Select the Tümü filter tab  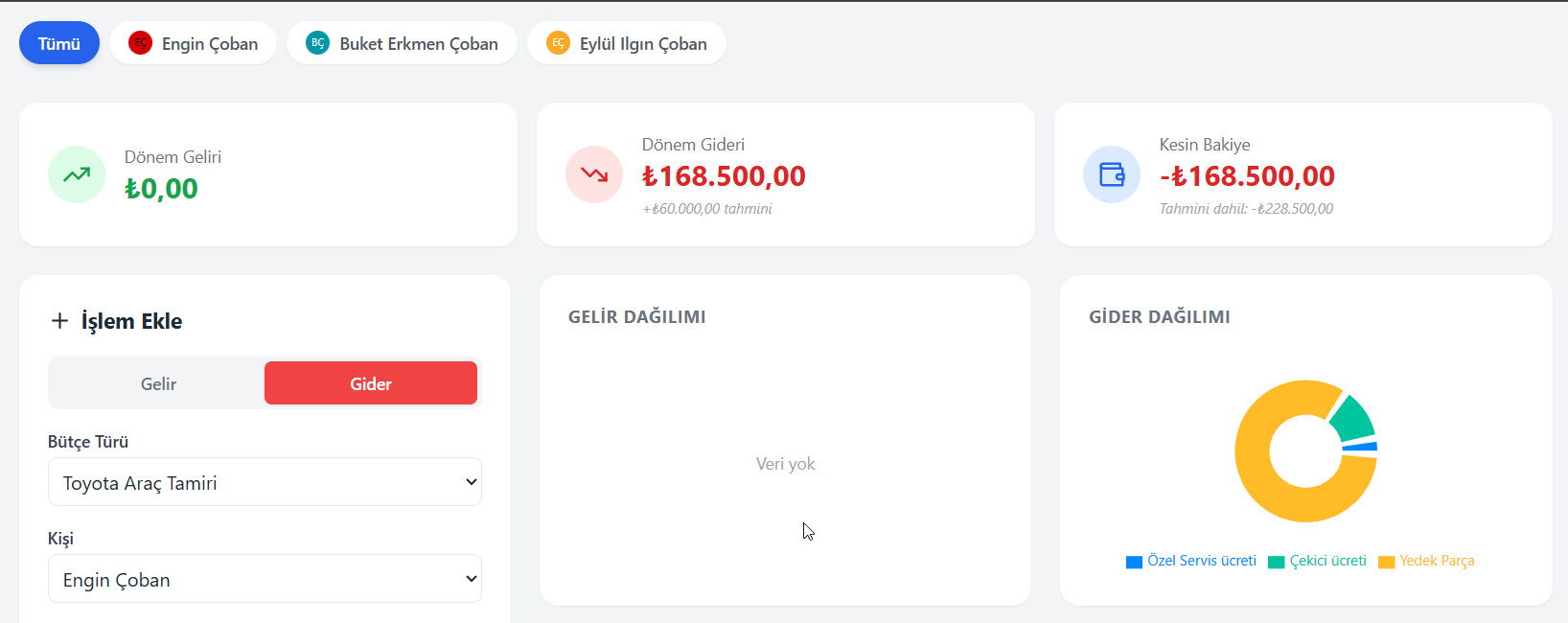(59, 43)
